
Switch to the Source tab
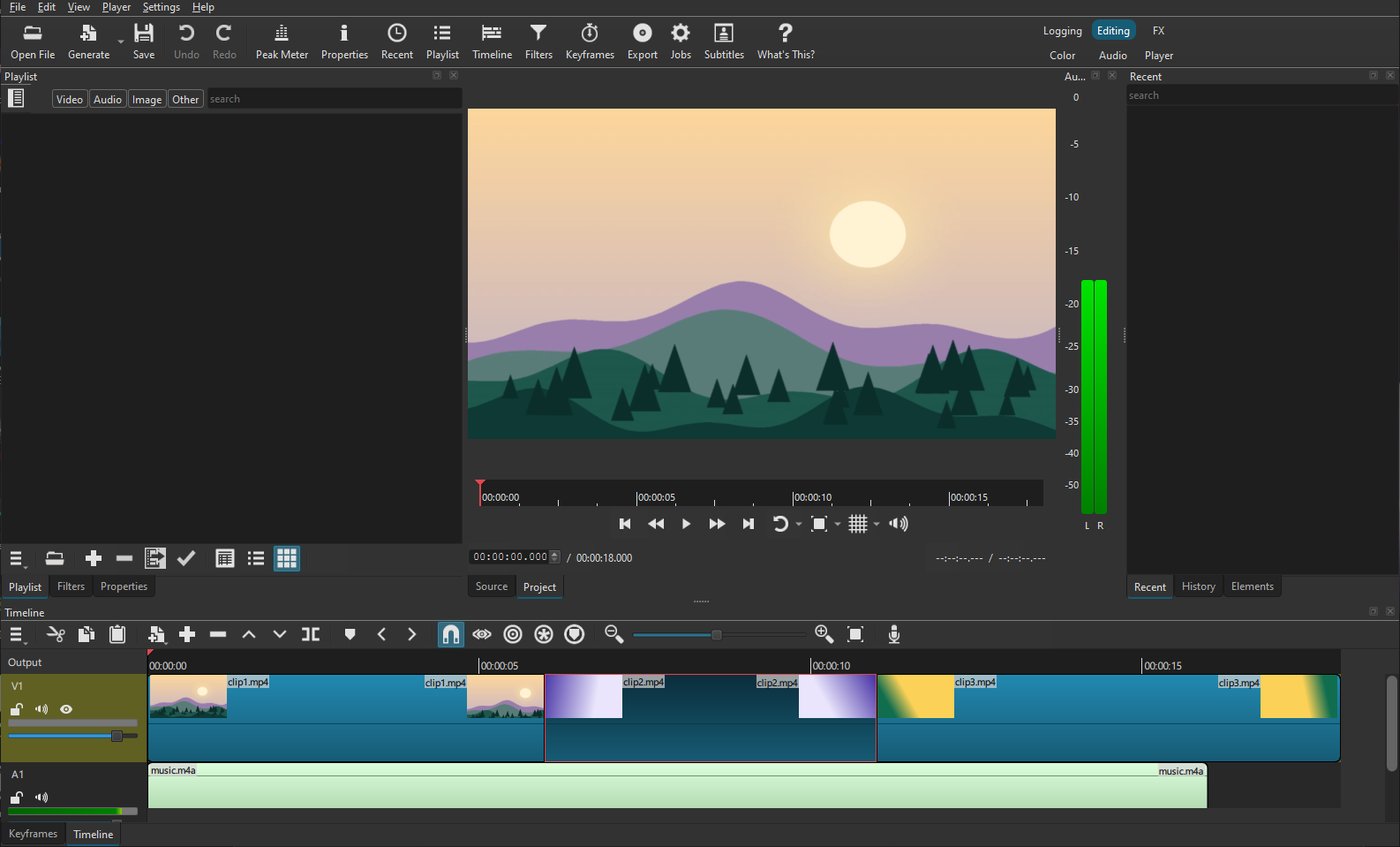click(491, 586)
